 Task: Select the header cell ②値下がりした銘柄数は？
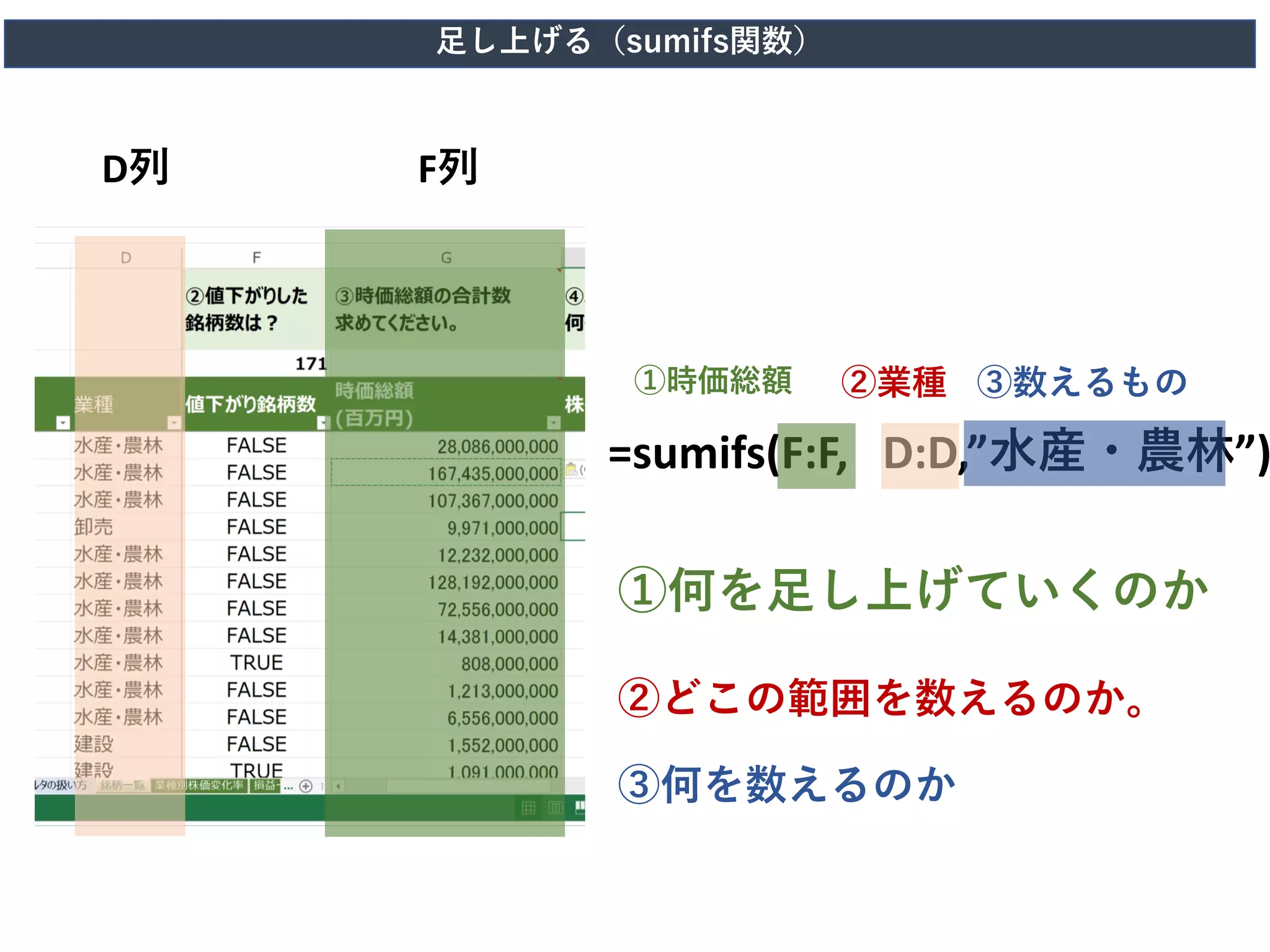click(x=255, y=309)
